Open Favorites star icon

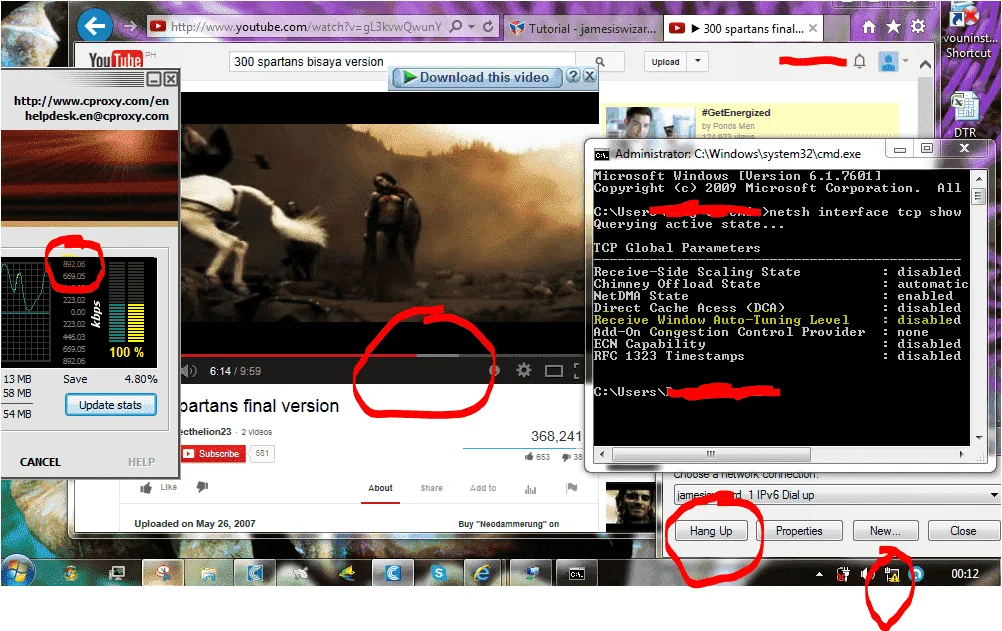point(893,27)
